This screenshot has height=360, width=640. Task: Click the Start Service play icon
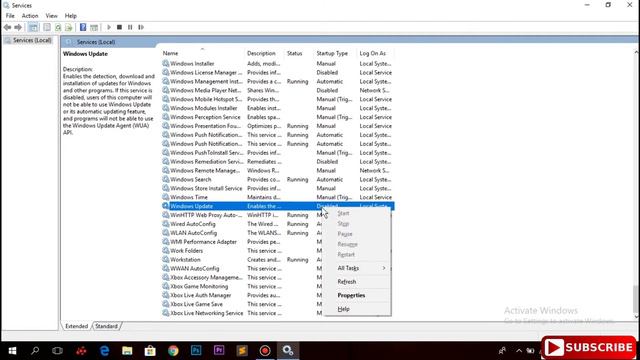click(x=109, y=27)
